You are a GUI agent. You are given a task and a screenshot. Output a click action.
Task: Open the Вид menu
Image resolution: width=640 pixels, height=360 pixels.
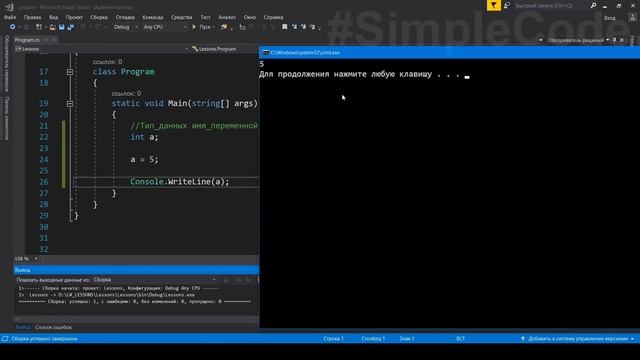point(53,17)
